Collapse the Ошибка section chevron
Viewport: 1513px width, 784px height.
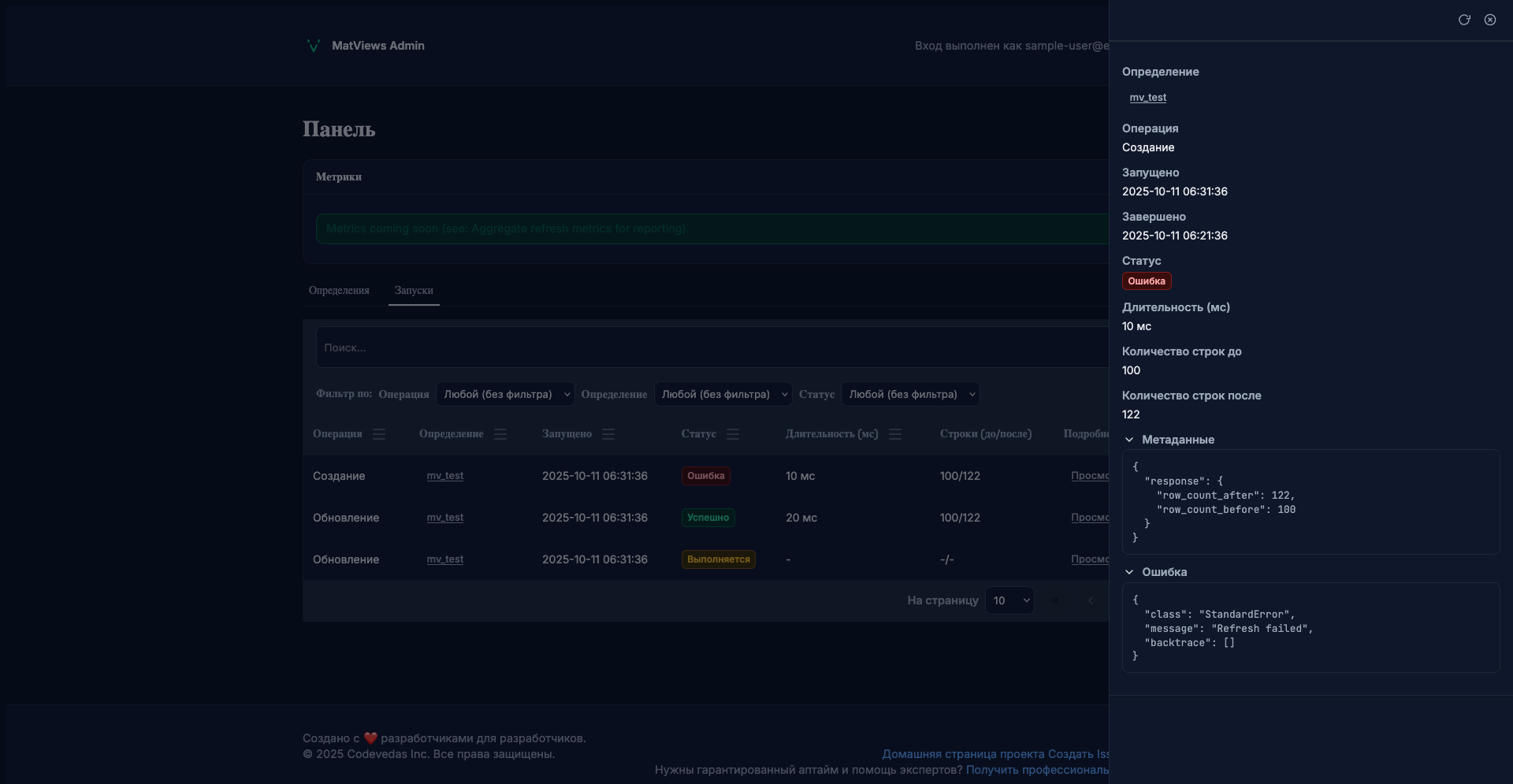click(x=1129, y=572)
